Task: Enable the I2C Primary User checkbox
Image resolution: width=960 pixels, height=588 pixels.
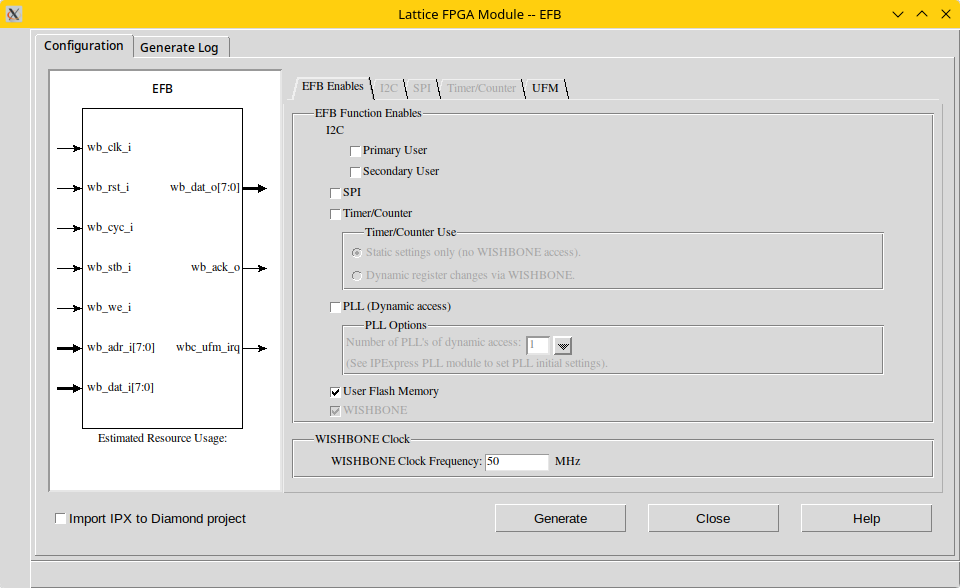Action: pyautogui.click(x=356, y=151)
